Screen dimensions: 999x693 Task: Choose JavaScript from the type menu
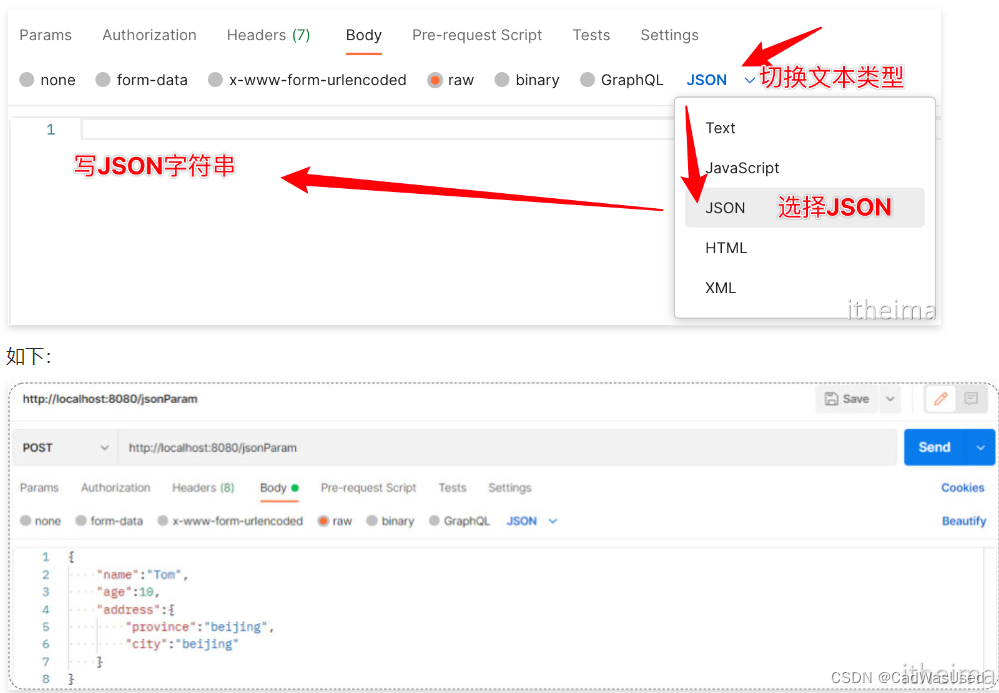click(805, 168)
